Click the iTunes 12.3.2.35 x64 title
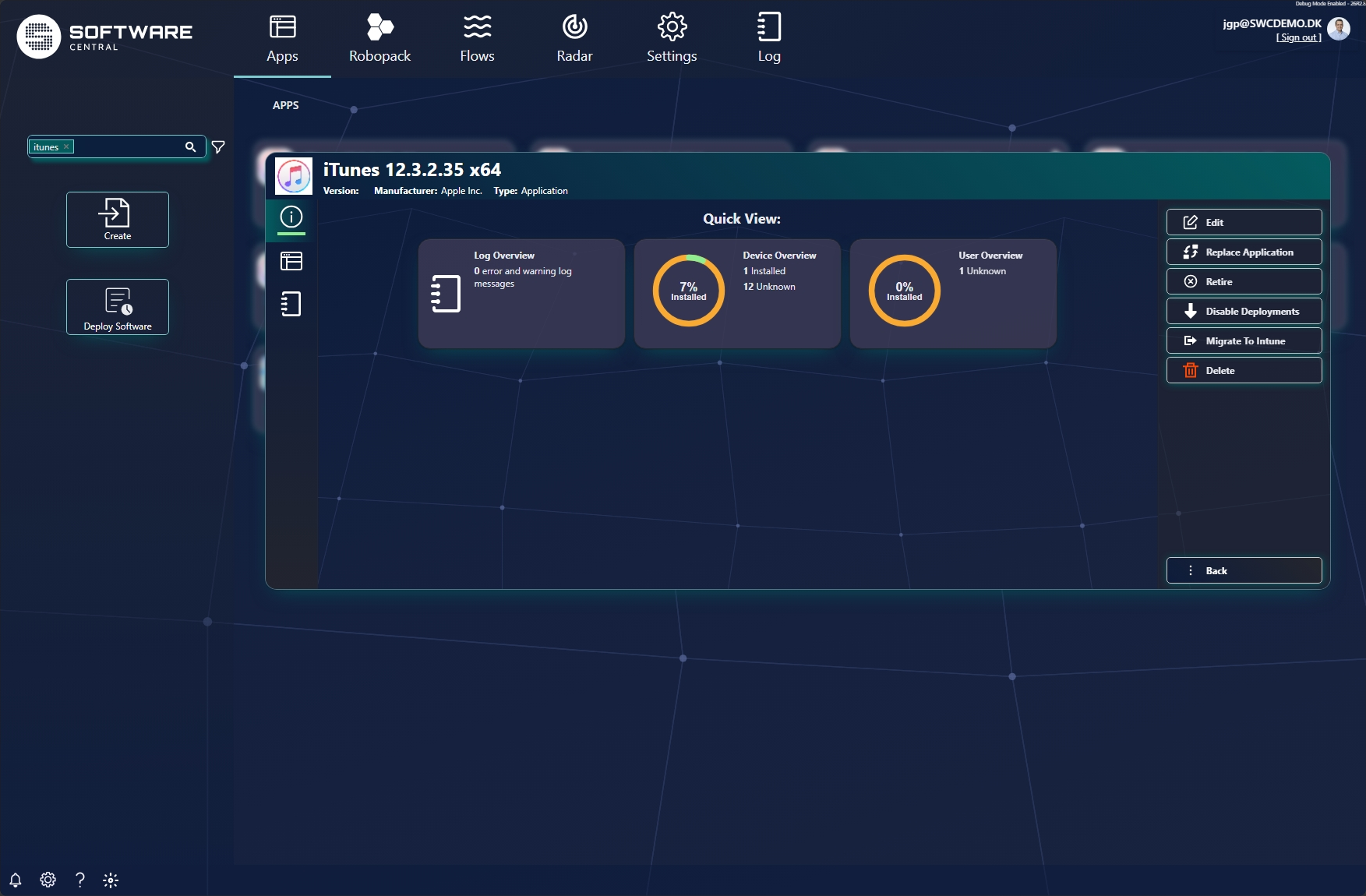The height and width of the screenshot is (896, 1366). point(412,170)
